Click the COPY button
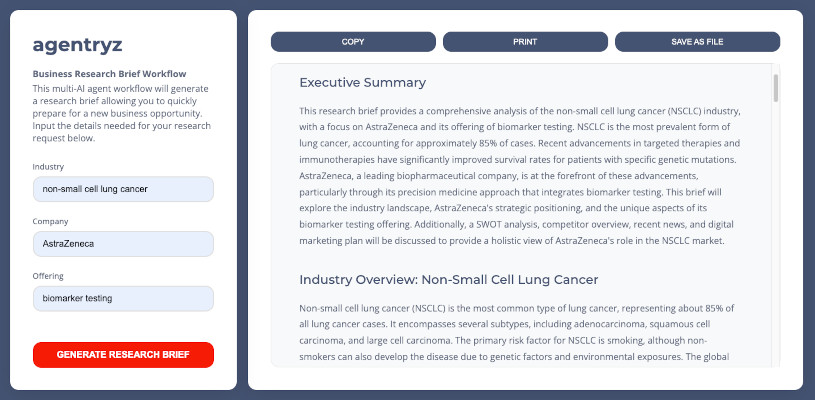Screen dimensions: 815x400 click(x=353, y=42)
